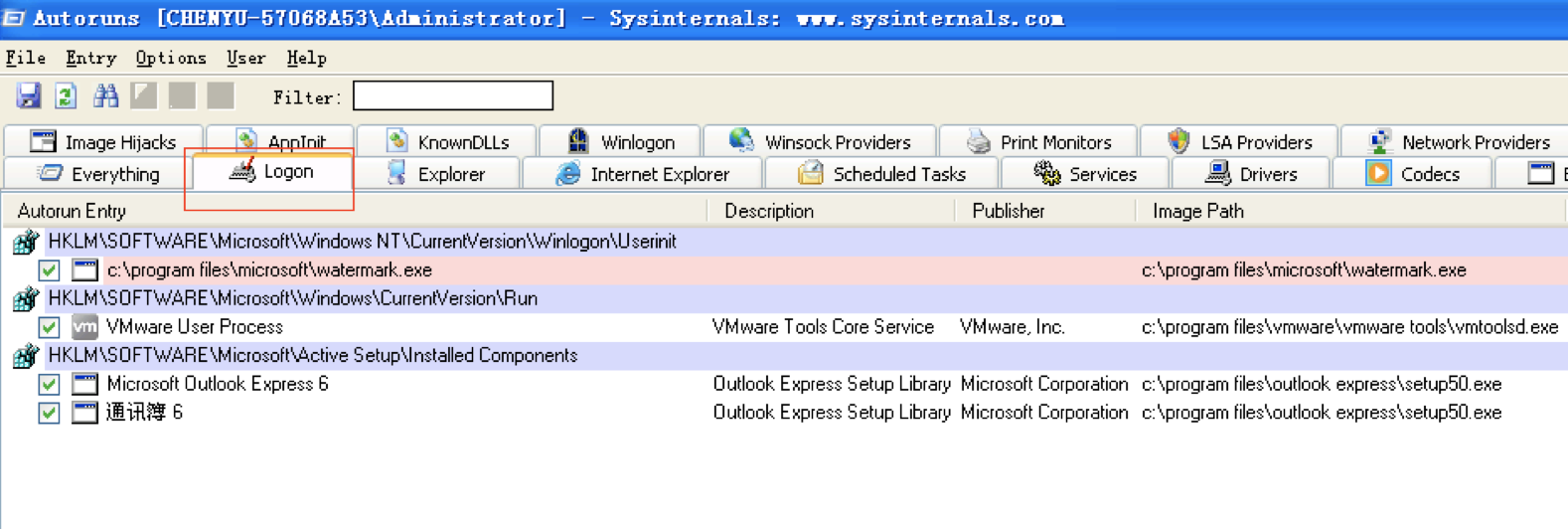Uncheck the VMware User Process entry

click(x=49, y=327)
